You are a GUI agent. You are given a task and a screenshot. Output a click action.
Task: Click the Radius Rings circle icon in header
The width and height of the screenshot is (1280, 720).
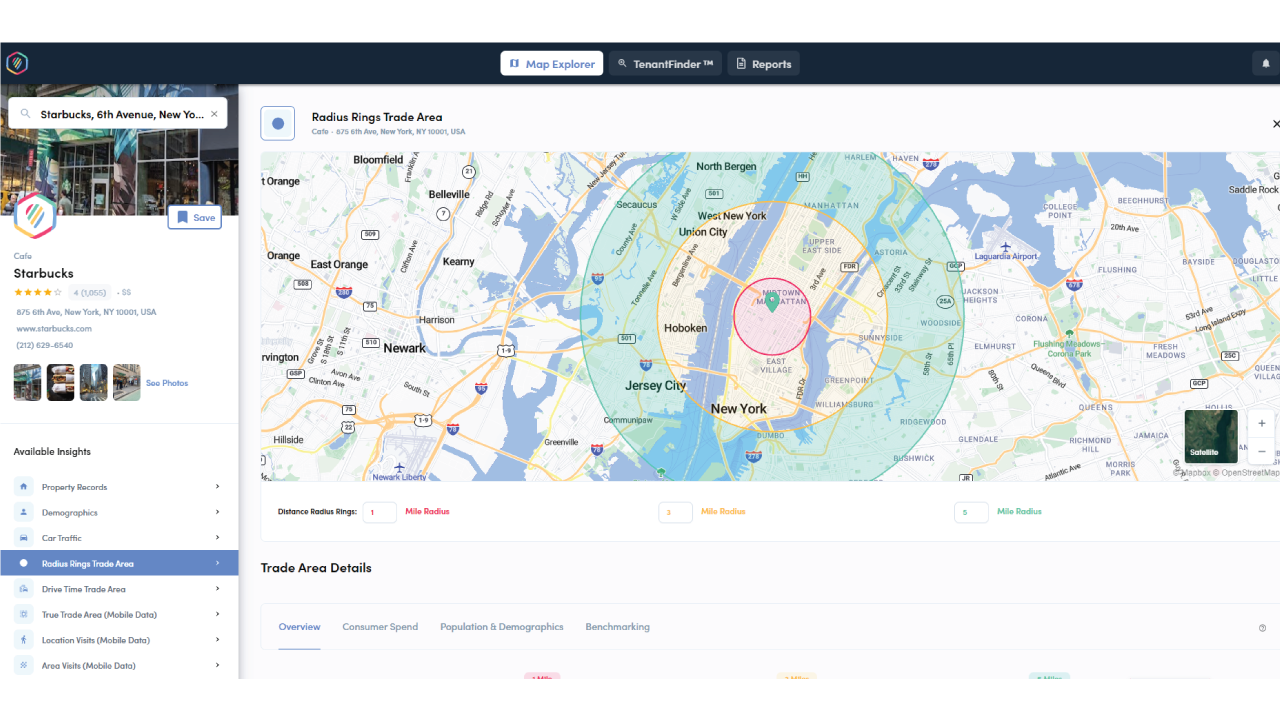pos(277,122)
